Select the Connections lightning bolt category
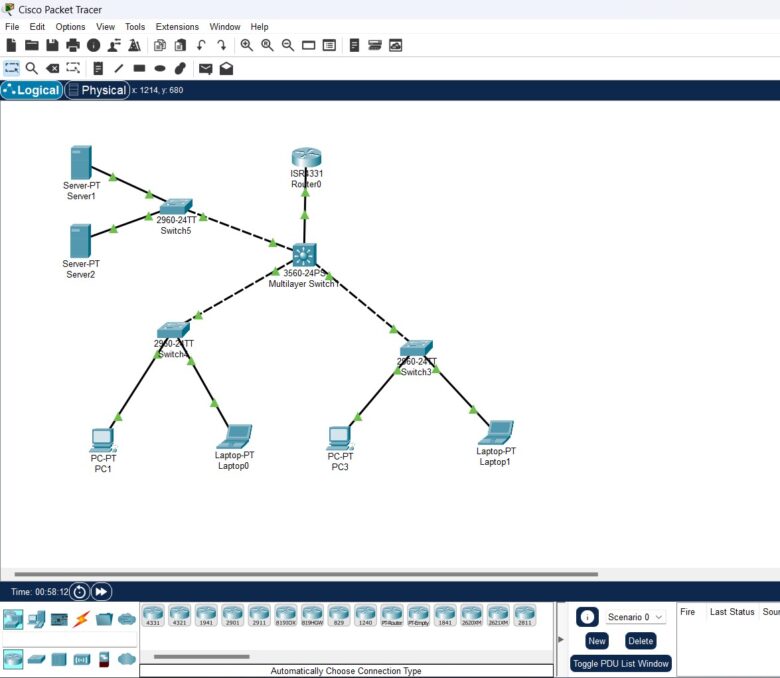Viewport: 780px width, 678px height. 82,619
